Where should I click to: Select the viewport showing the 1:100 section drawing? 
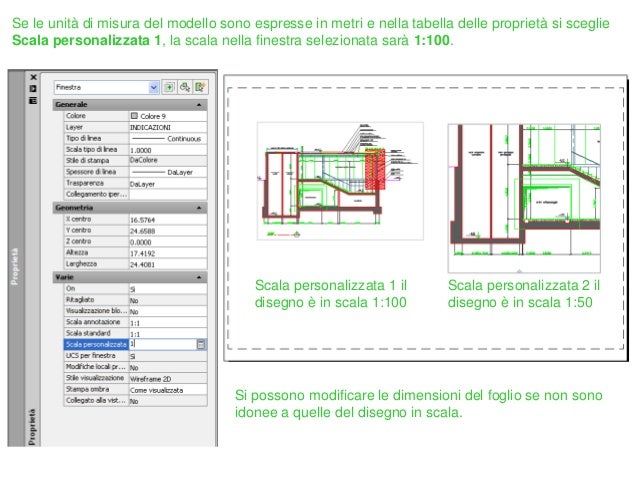[x=340, y=181]
